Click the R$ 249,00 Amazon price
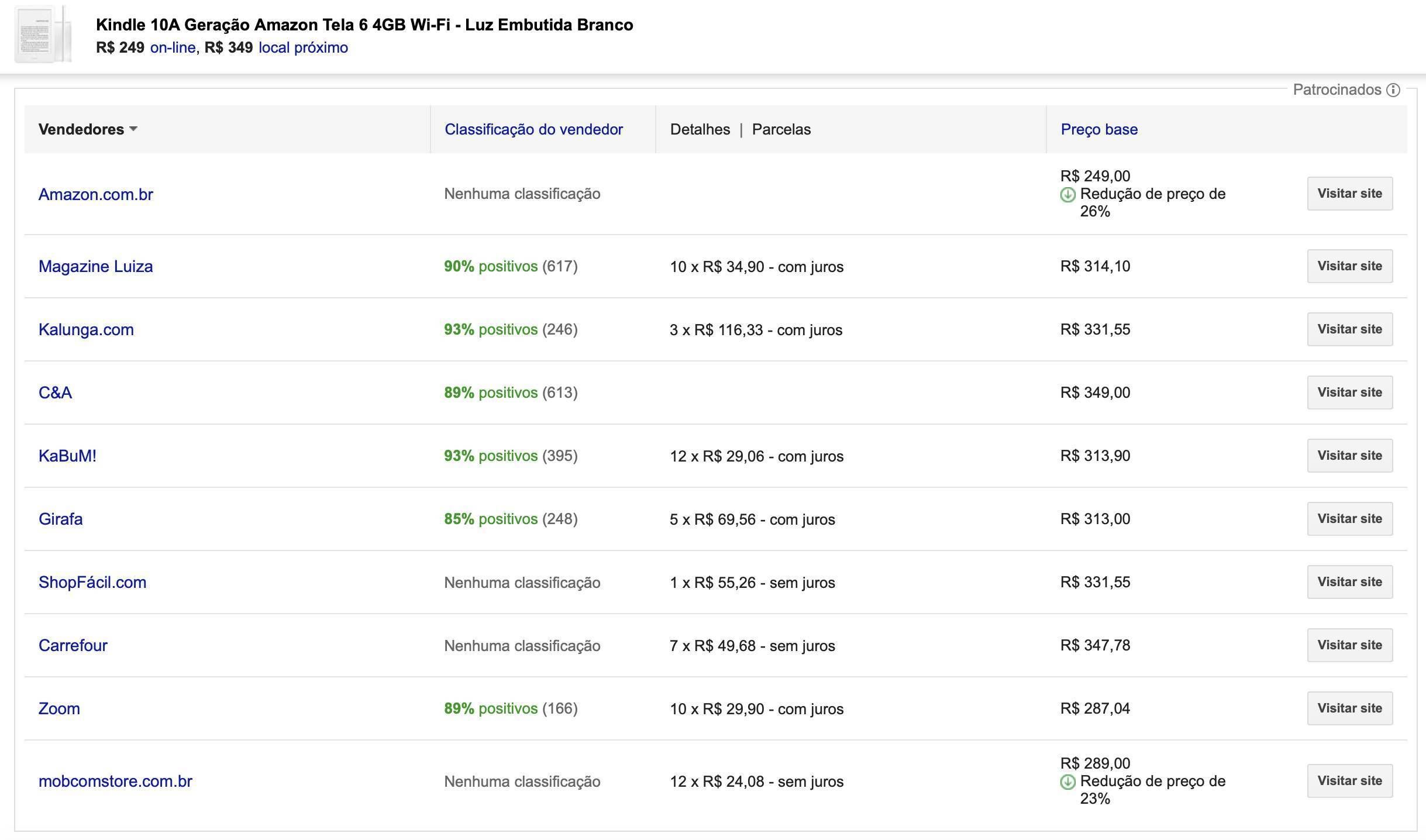Image resolution: width=1426 pixels, height=840 pixels. coord(1096,176)
